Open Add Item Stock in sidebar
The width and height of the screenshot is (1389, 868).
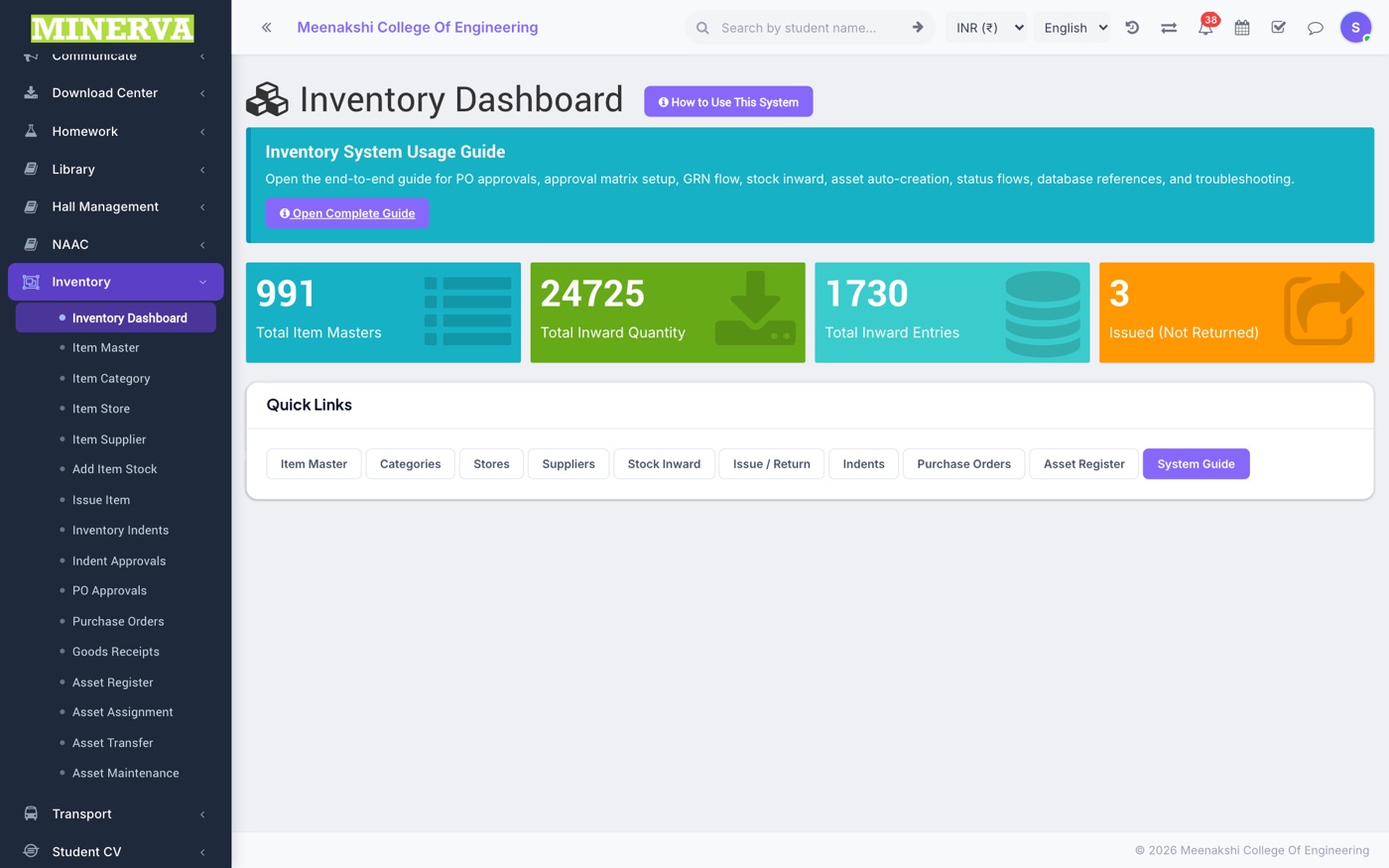pyautogui.click(x=115, y=469)
